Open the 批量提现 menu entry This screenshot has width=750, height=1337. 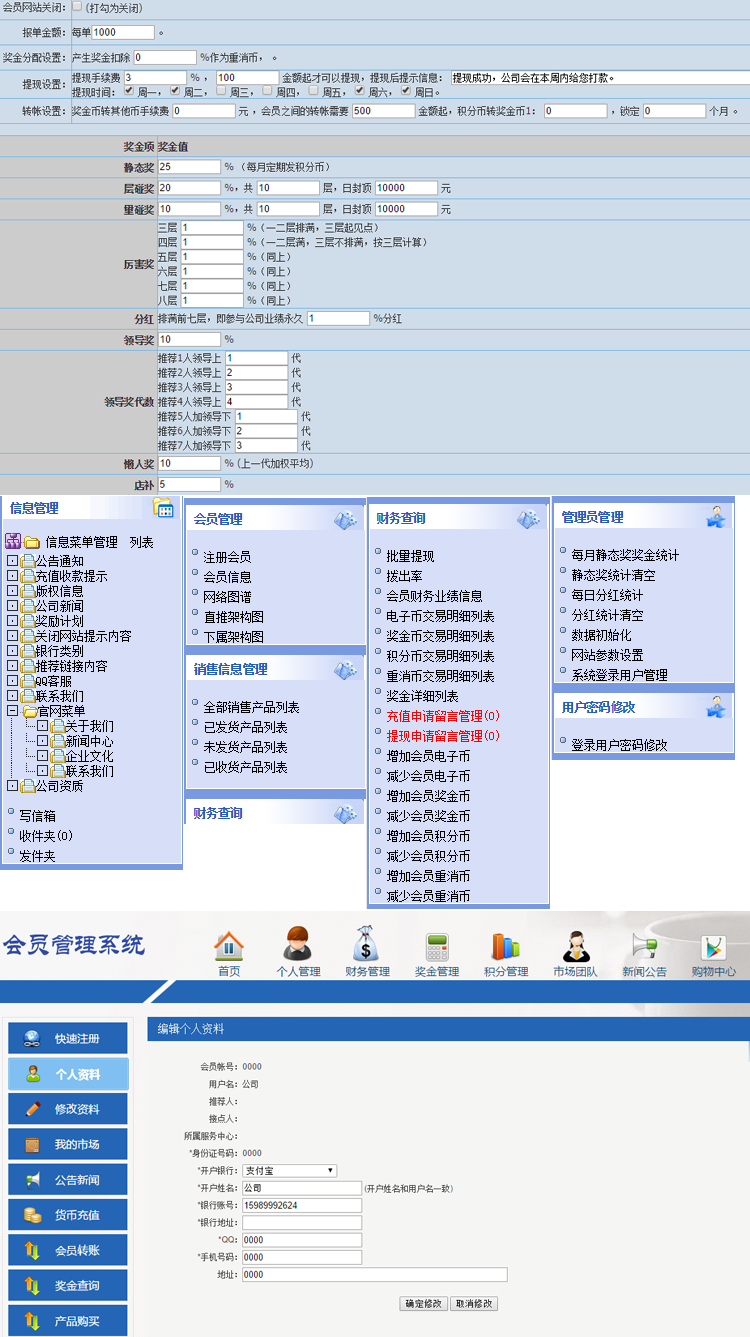[410, 556]
